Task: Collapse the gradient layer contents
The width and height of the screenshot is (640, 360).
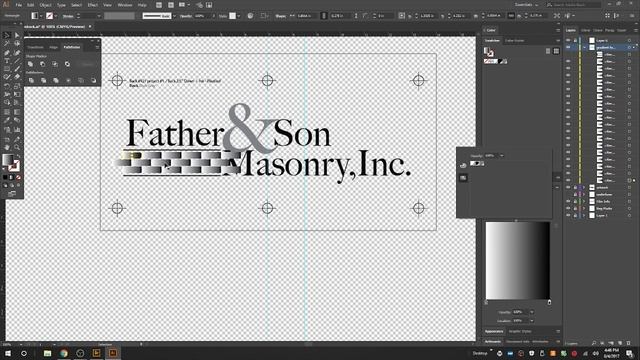Action: (584, 47)
